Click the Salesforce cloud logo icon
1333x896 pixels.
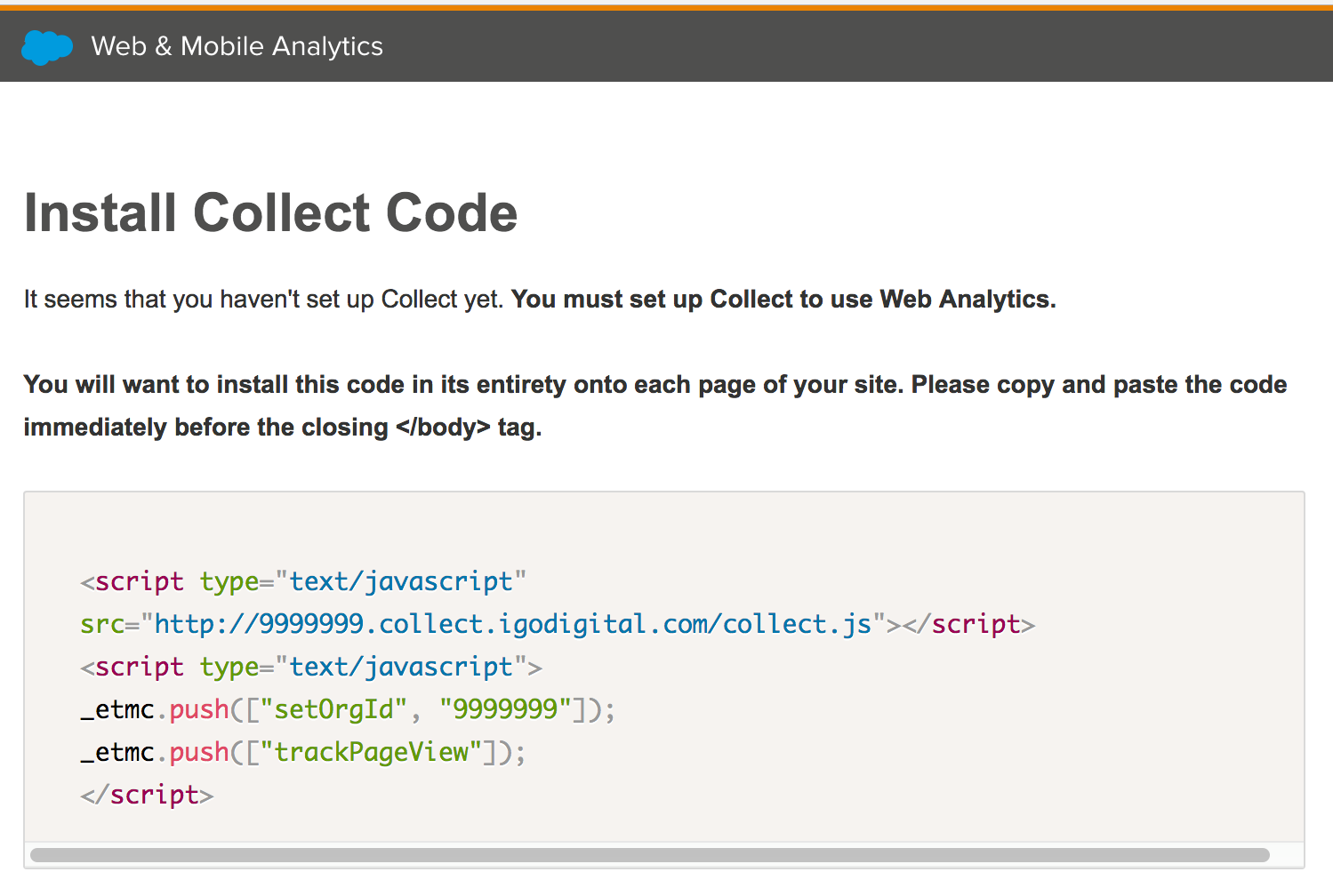point(47,47)
